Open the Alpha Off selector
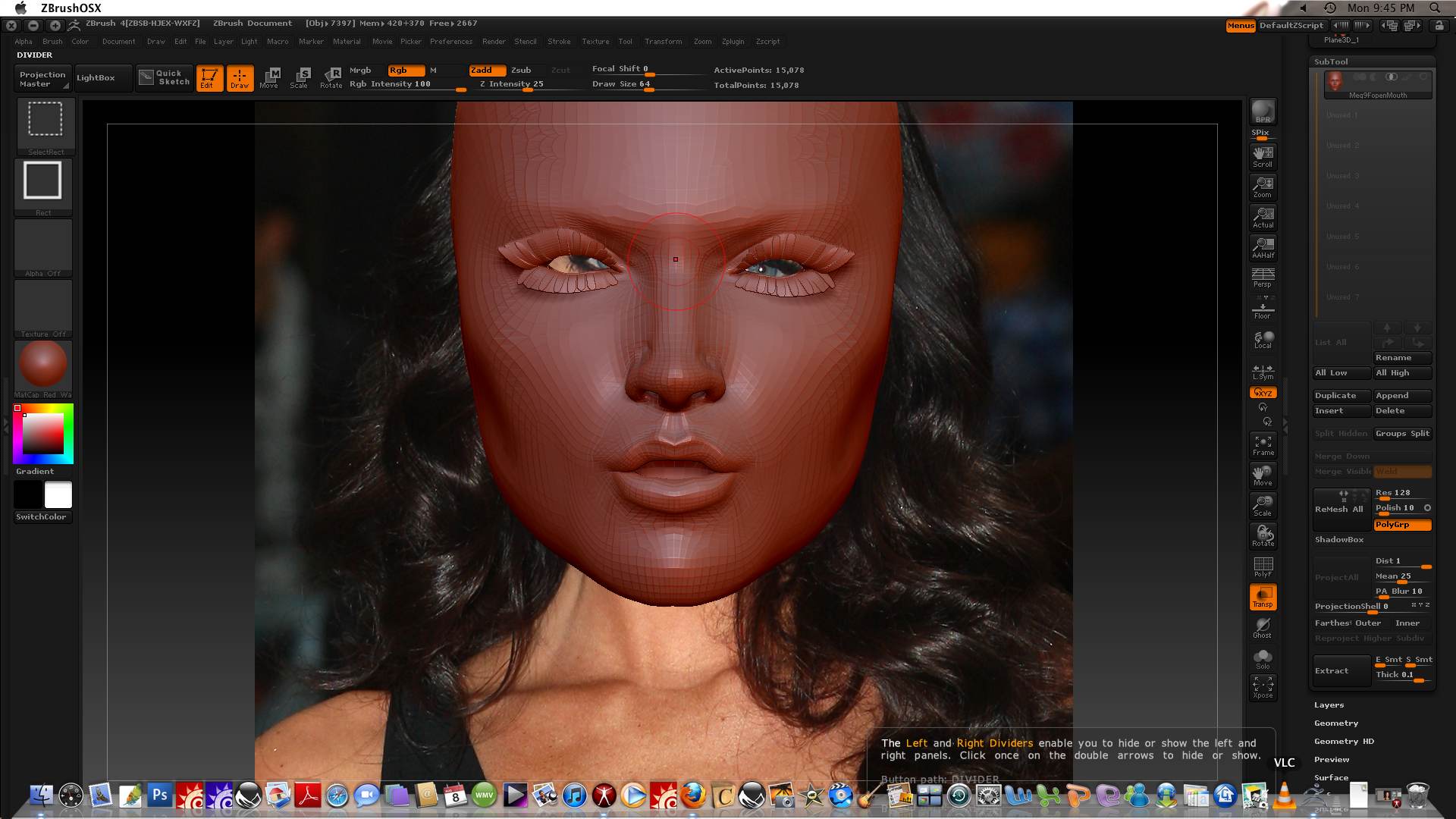The width and height of the screenshot is (1456, 819). (x=43, y=247)
